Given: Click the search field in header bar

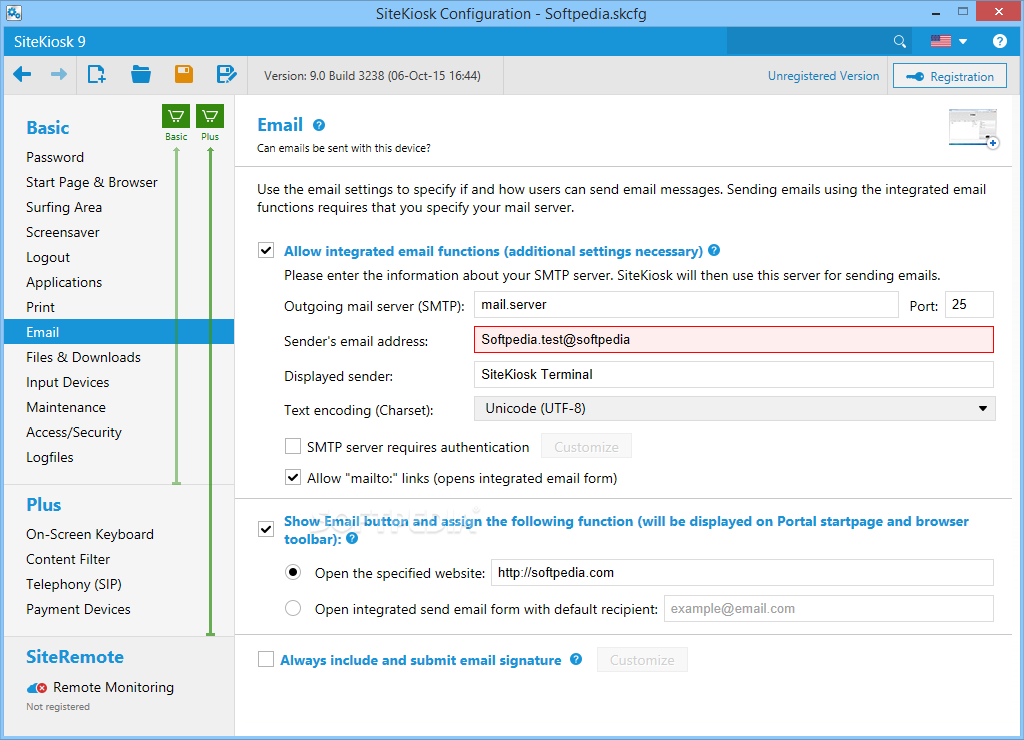Looking at the screenshot, I should coord(810,42).
